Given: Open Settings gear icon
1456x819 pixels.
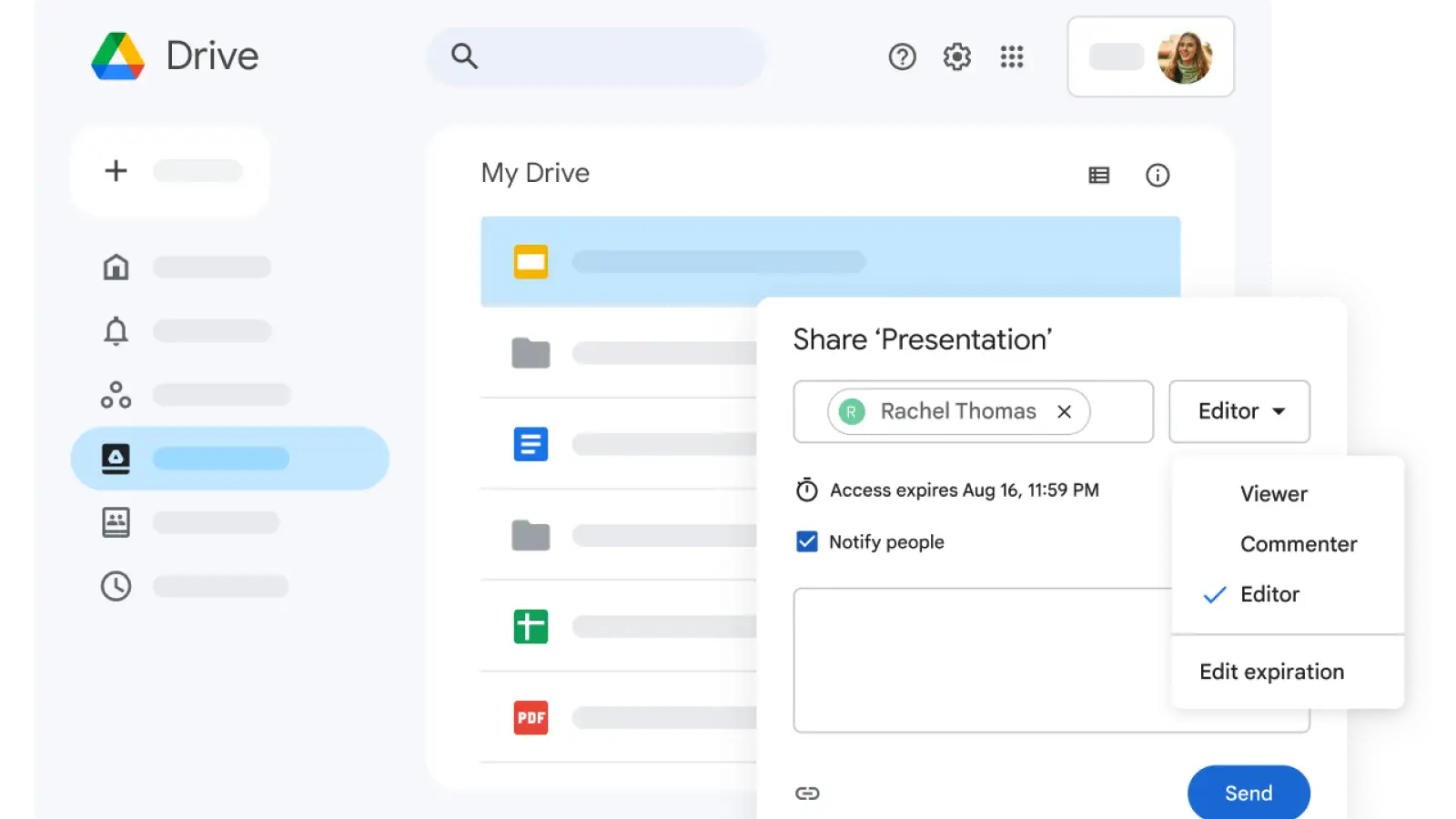Looking at the screenshot, I should tap(956, 57).
